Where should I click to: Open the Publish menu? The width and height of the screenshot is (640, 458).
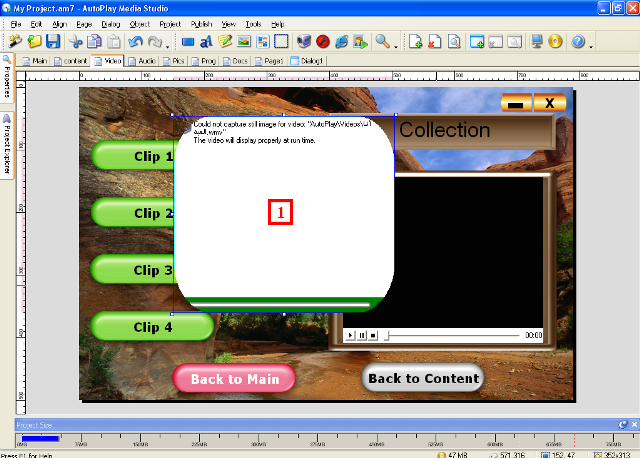click(201, 23)
